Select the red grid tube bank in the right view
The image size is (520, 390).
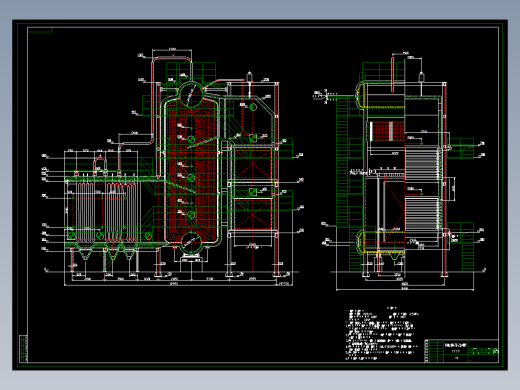click(388, 131)
